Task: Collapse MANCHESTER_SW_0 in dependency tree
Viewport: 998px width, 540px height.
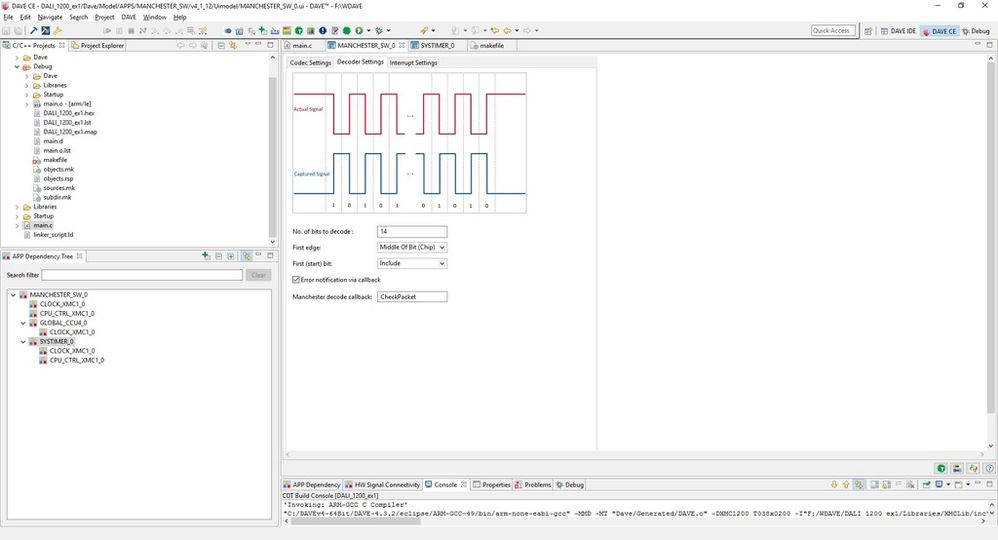Action: (13, 295)
